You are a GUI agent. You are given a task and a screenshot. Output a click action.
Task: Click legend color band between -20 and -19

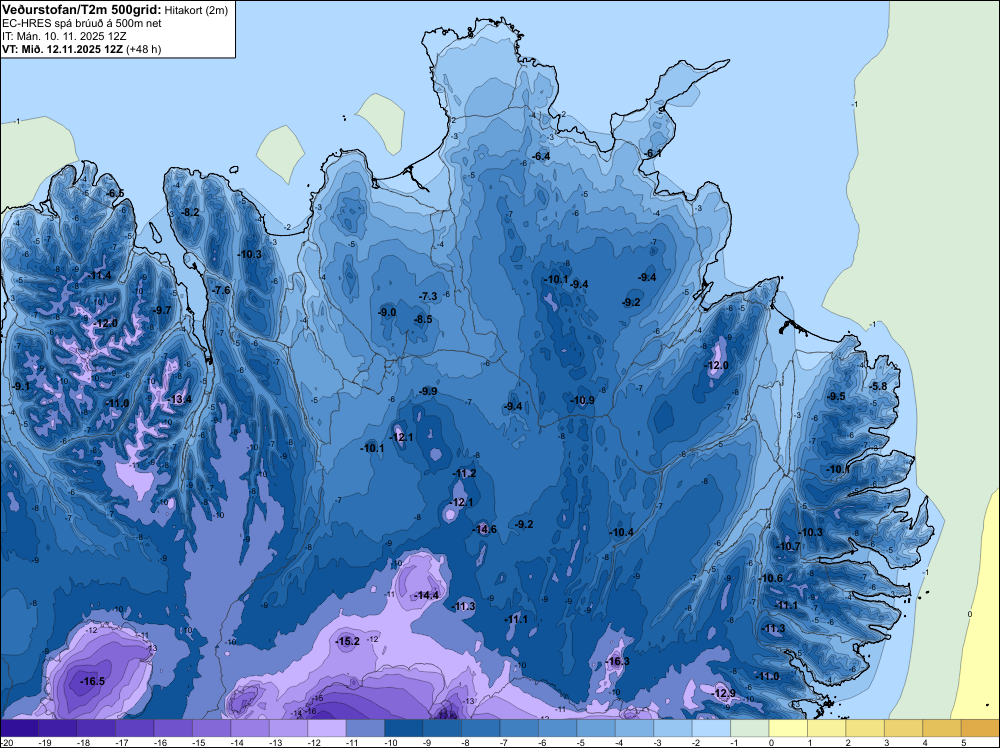coord(19,728)
